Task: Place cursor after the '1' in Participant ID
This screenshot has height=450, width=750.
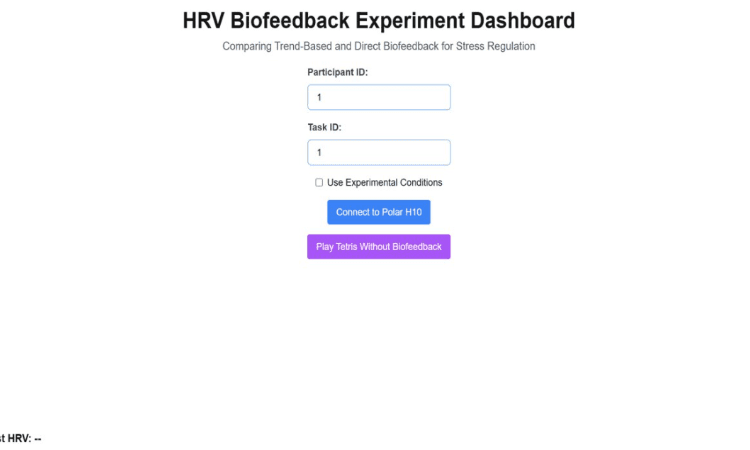Action: [323, 97]
